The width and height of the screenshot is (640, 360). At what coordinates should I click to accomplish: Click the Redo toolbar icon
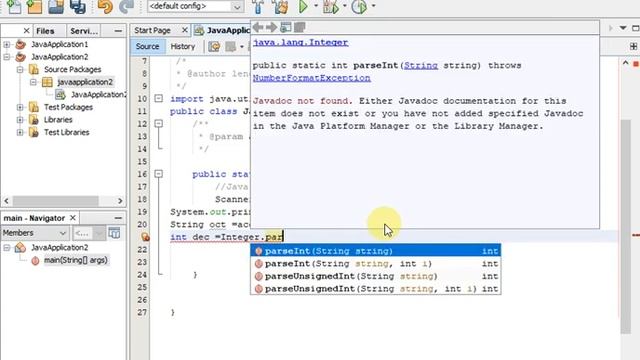[x=126, y=7]
